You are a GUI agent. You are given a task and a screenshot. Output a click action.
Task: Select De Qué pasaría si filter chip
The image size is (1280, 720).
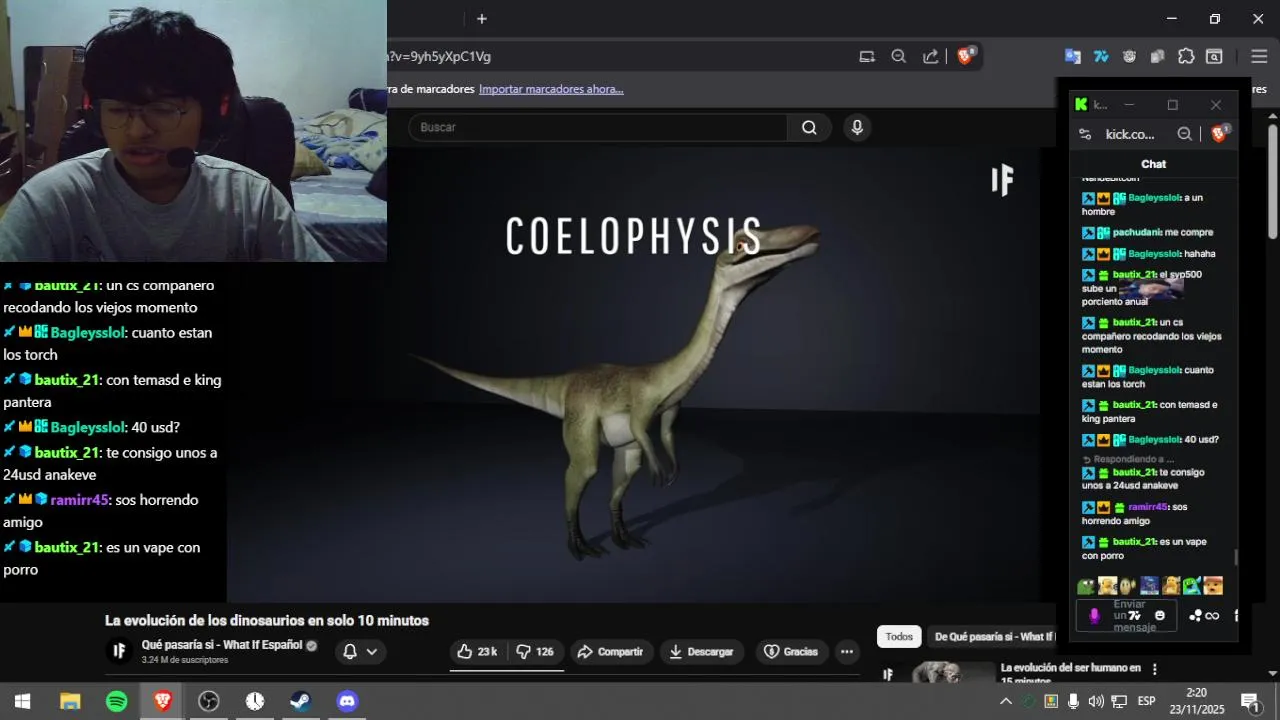[992, 637]
